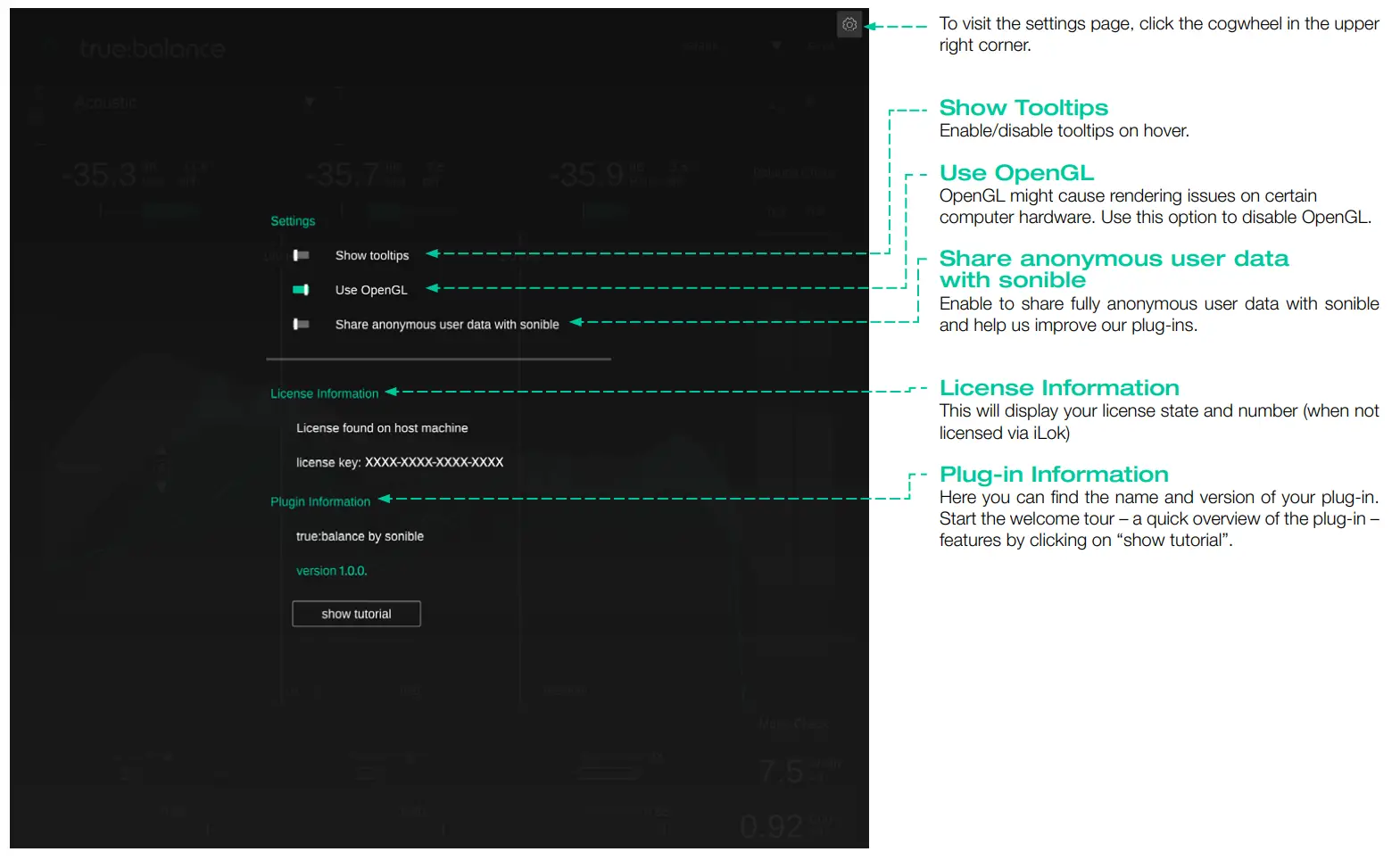
Task: Click the 'Enable/disable tooltips on hover.' description
Action: pos(1064,131)
